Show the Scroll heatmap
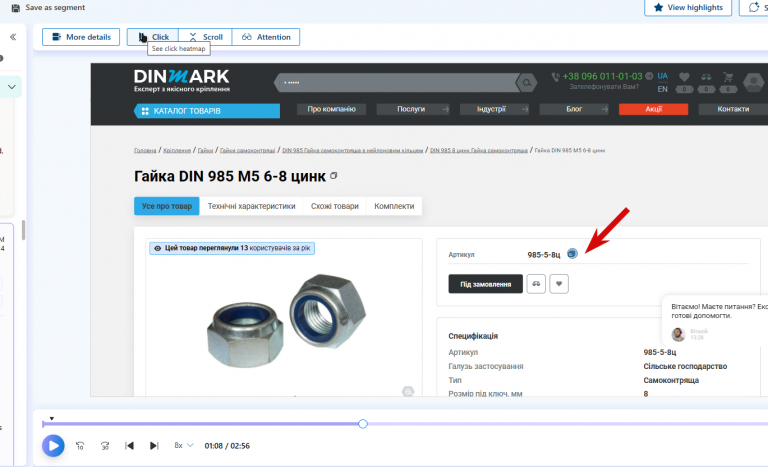 [x=205, y=37]
